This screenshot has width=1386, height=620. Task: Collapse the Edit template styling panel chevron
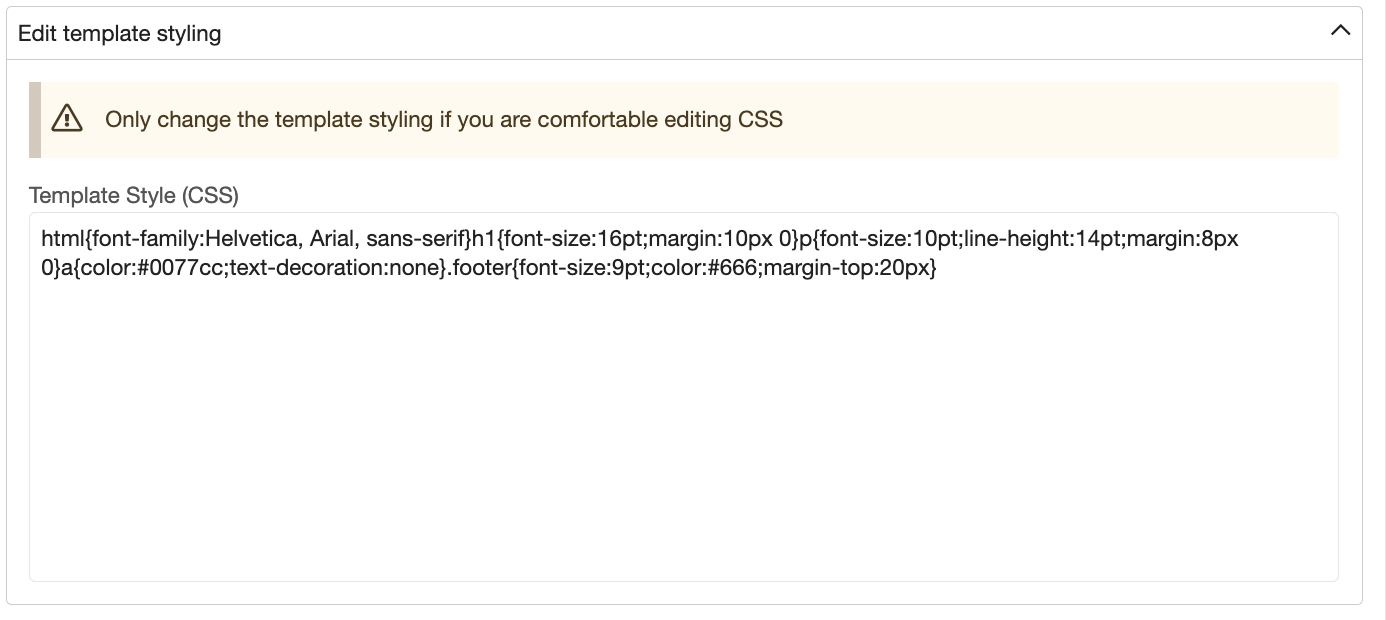tap(1340, 32)
